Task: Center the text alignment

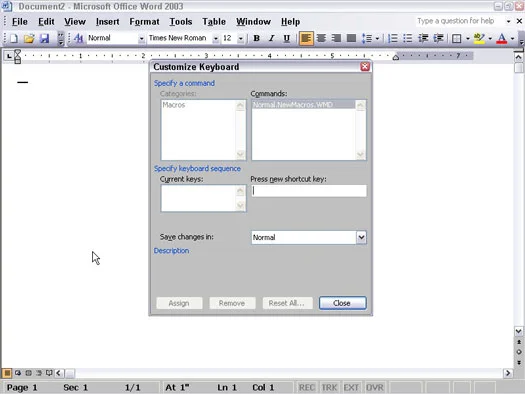Action: point(321,38)
